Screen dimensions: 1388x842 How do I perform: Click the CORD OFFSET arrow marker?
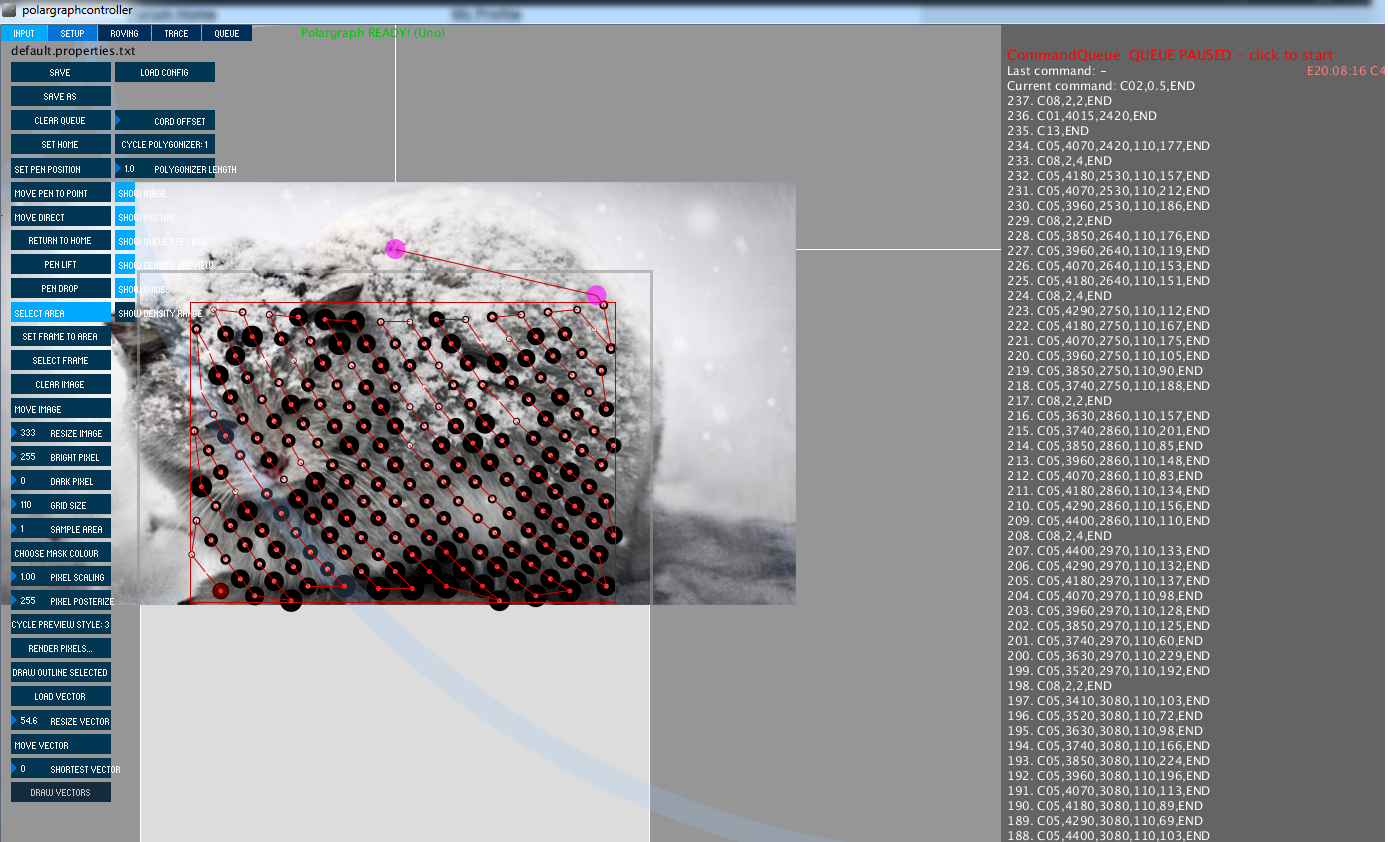(x=118, y=120)
